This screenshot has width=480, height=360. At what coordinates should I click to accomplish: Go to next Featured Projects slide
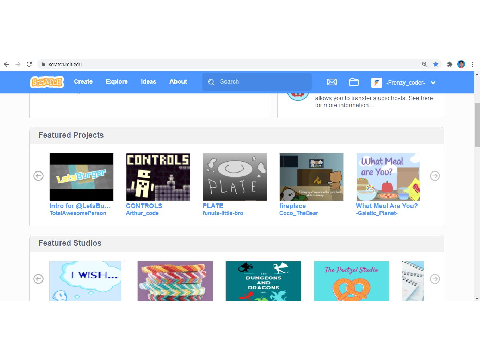point(435,176)
